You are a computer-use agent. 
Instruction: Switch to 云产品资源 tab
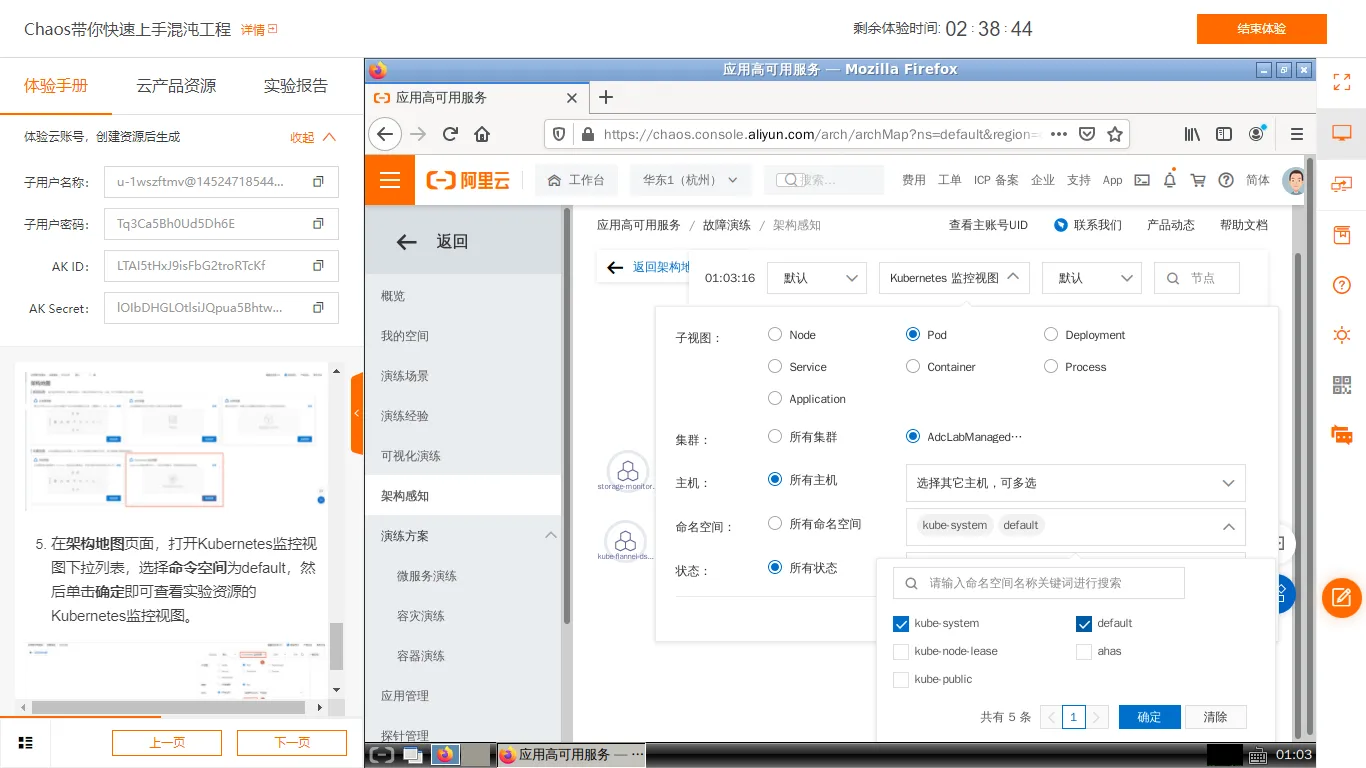(176, 86)
